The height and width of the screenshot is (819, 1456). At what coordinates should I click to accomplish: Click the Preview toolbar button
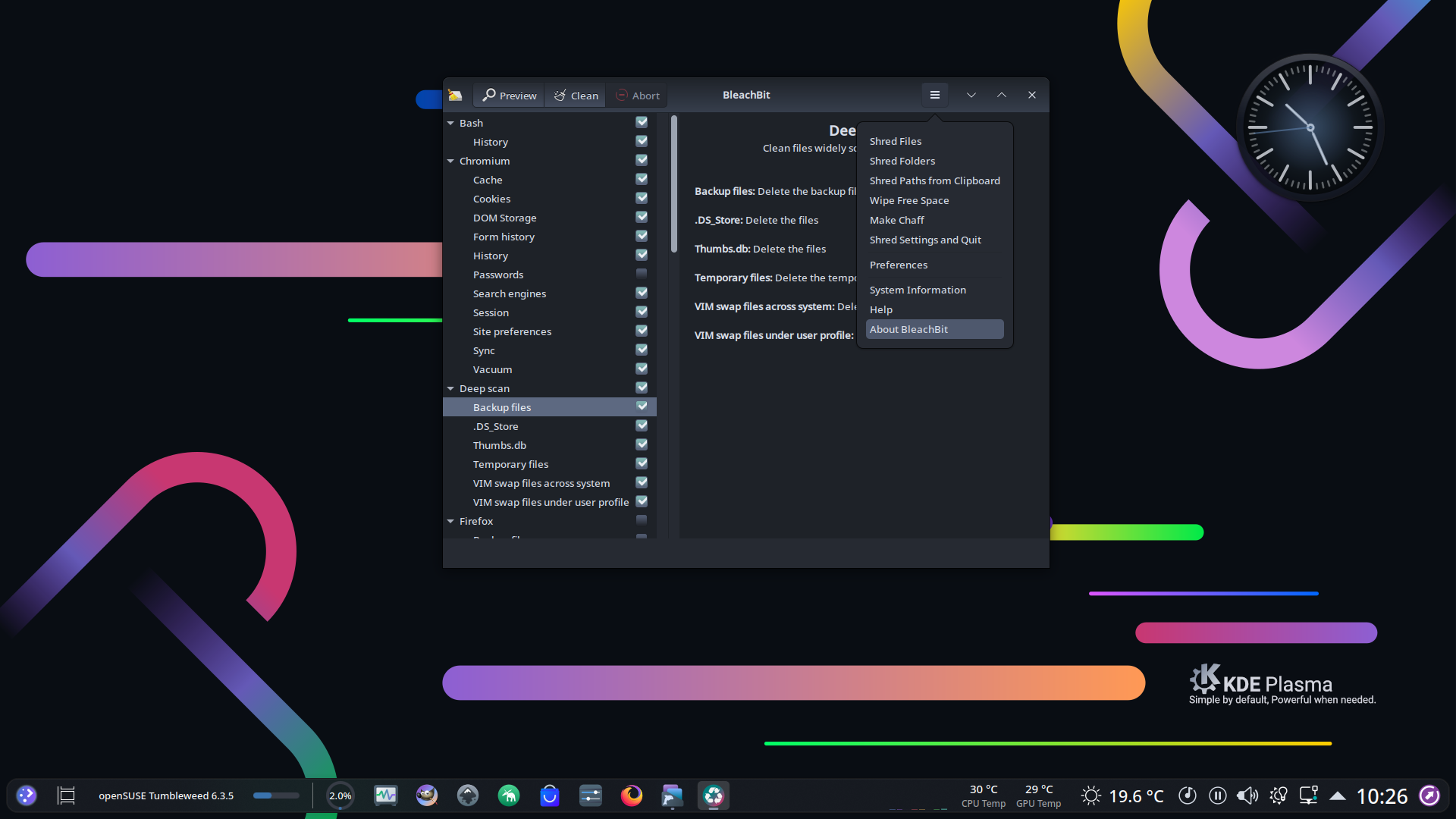coord(510,95)
